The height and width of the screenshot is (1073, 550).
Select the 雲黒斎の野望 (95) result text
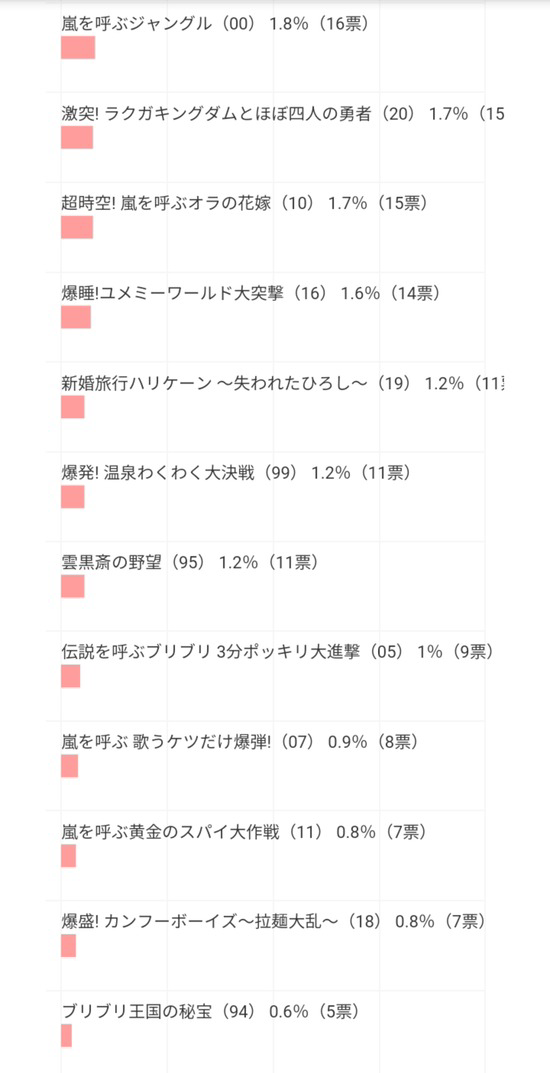click(189, 563)
